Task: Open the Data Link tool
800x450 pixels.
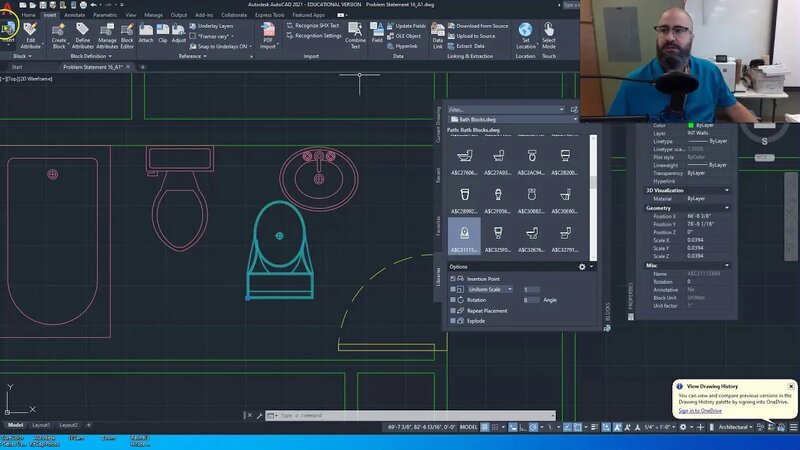Action: tap(438, 36)
